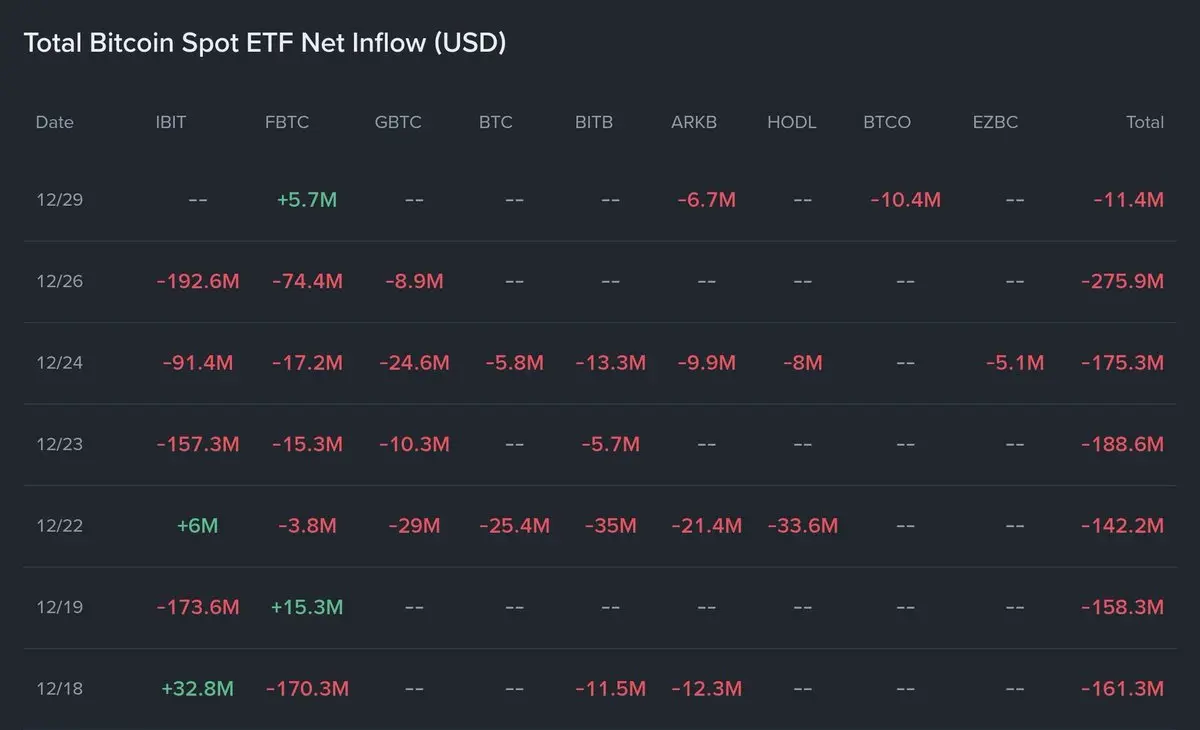1200x730 pixels.
Task: Click FBTC +5.7M value on 12/29
Action: click(x=307, y=200)
